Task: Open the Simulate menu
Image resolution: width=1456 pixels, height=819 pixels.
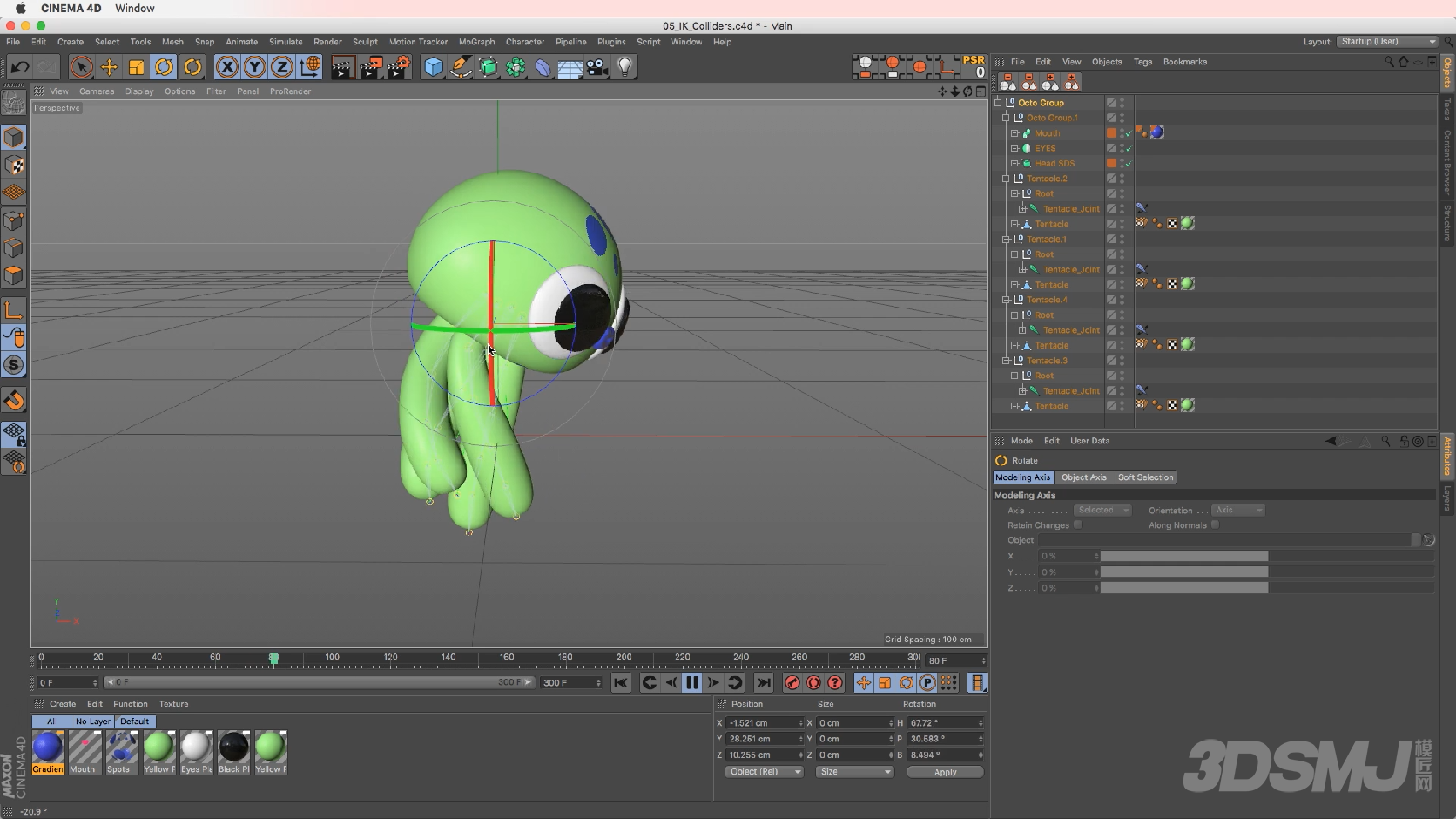Action: [286, 42]
